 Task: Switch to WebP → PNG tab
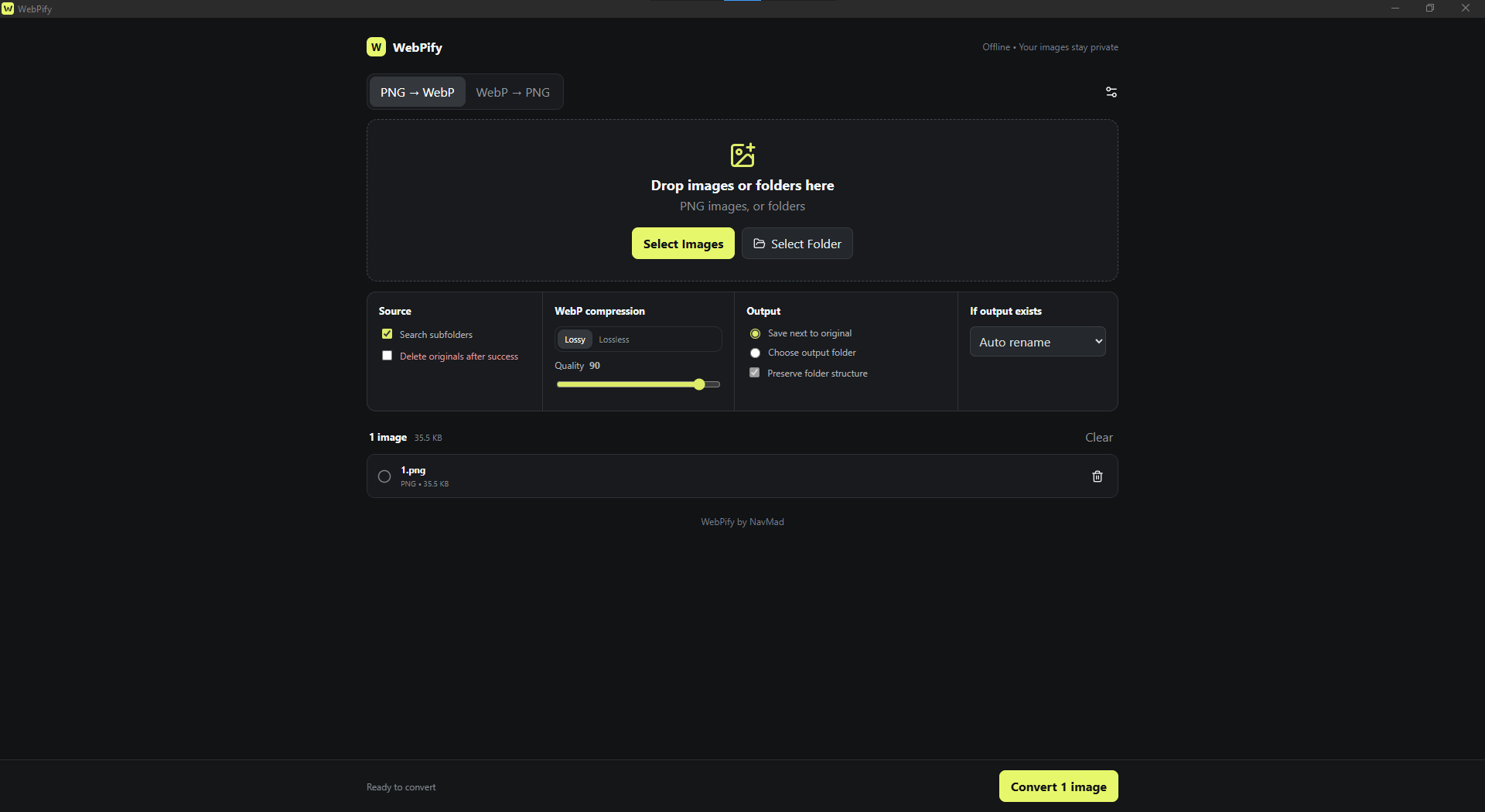(x=513, y=92)
